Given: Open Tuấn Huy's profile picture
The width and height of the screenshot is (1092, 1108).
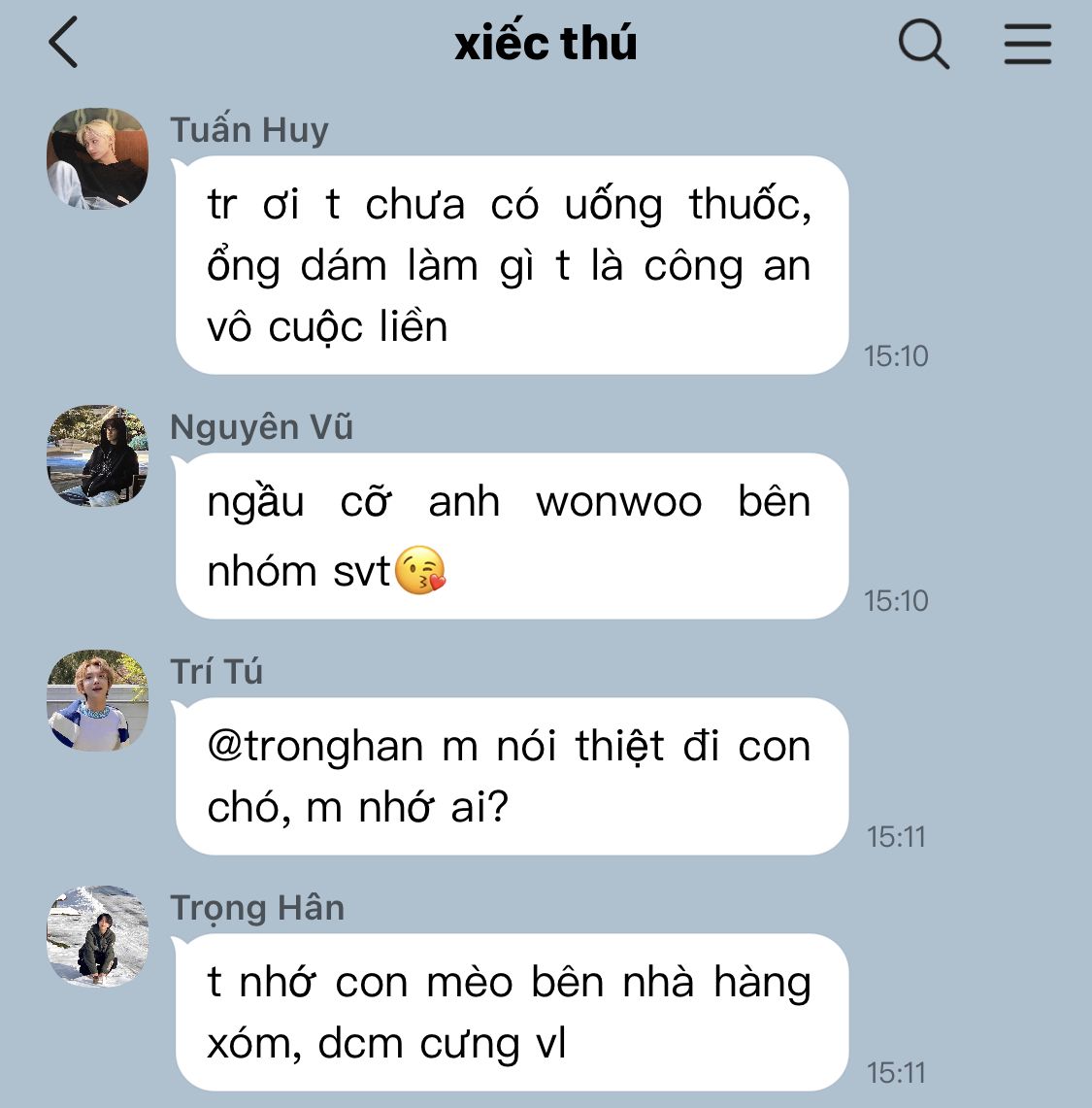Looking at the screenshot, I should tap(97, 158).
